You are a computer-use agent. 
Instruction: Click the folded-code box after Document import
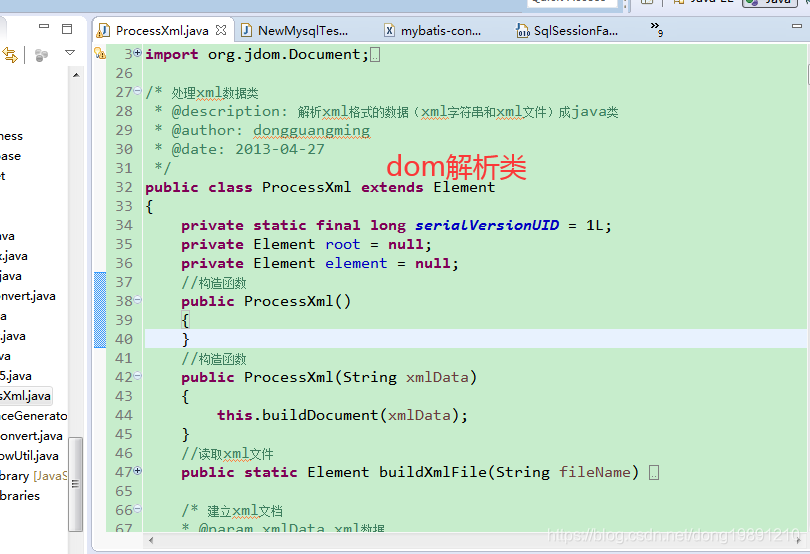(375, 54)
